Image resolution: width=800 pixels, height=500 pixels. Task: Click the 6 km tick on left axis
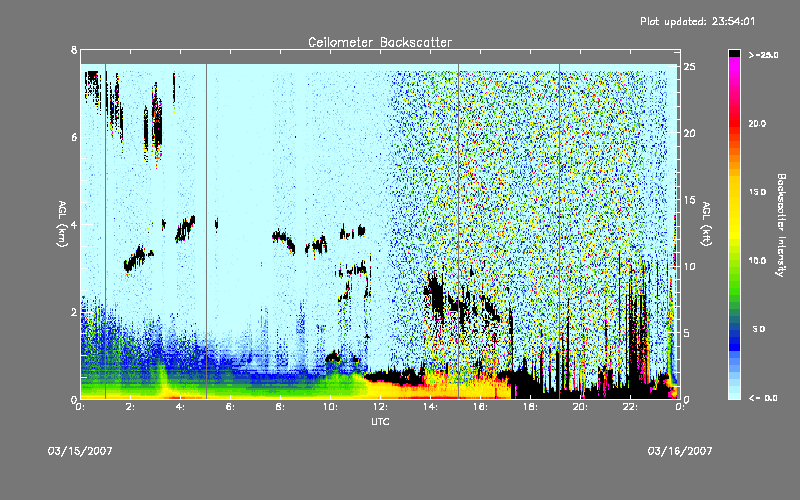click(74, 137)
